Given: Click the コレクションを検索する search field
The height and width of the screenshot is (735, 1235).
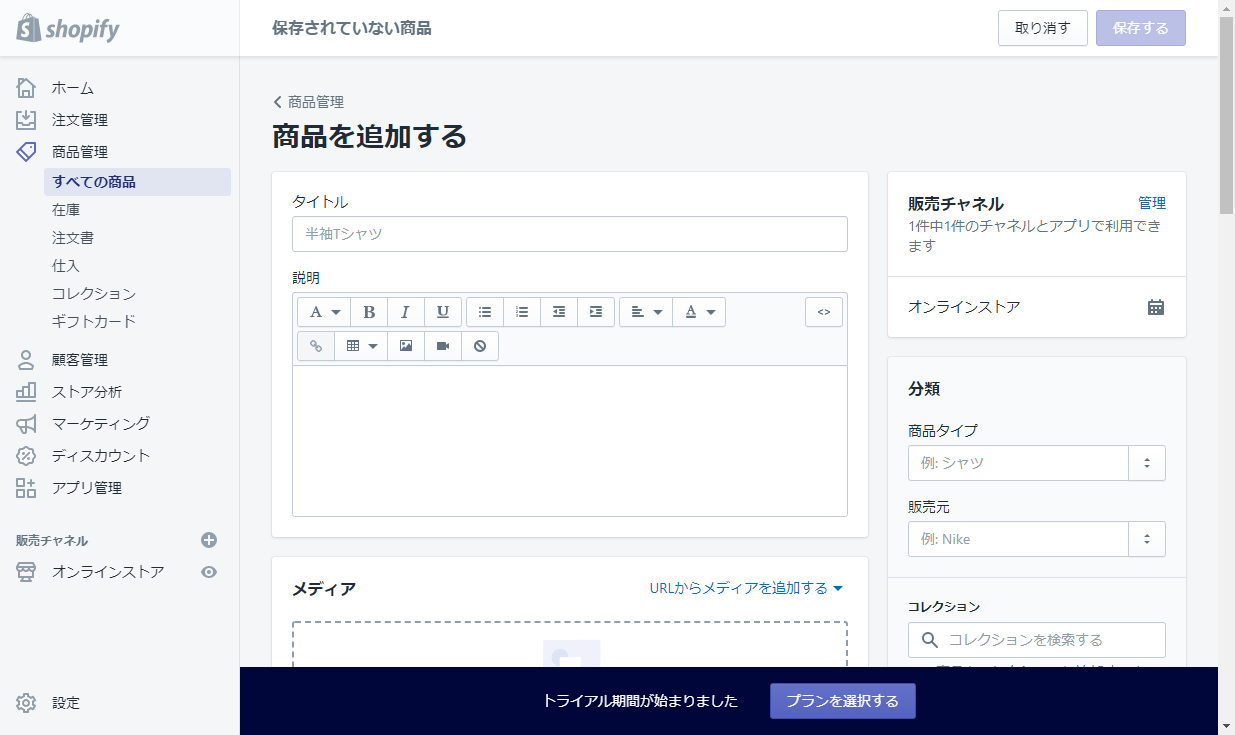Looking at the screenshot, I should (1037, 639).
